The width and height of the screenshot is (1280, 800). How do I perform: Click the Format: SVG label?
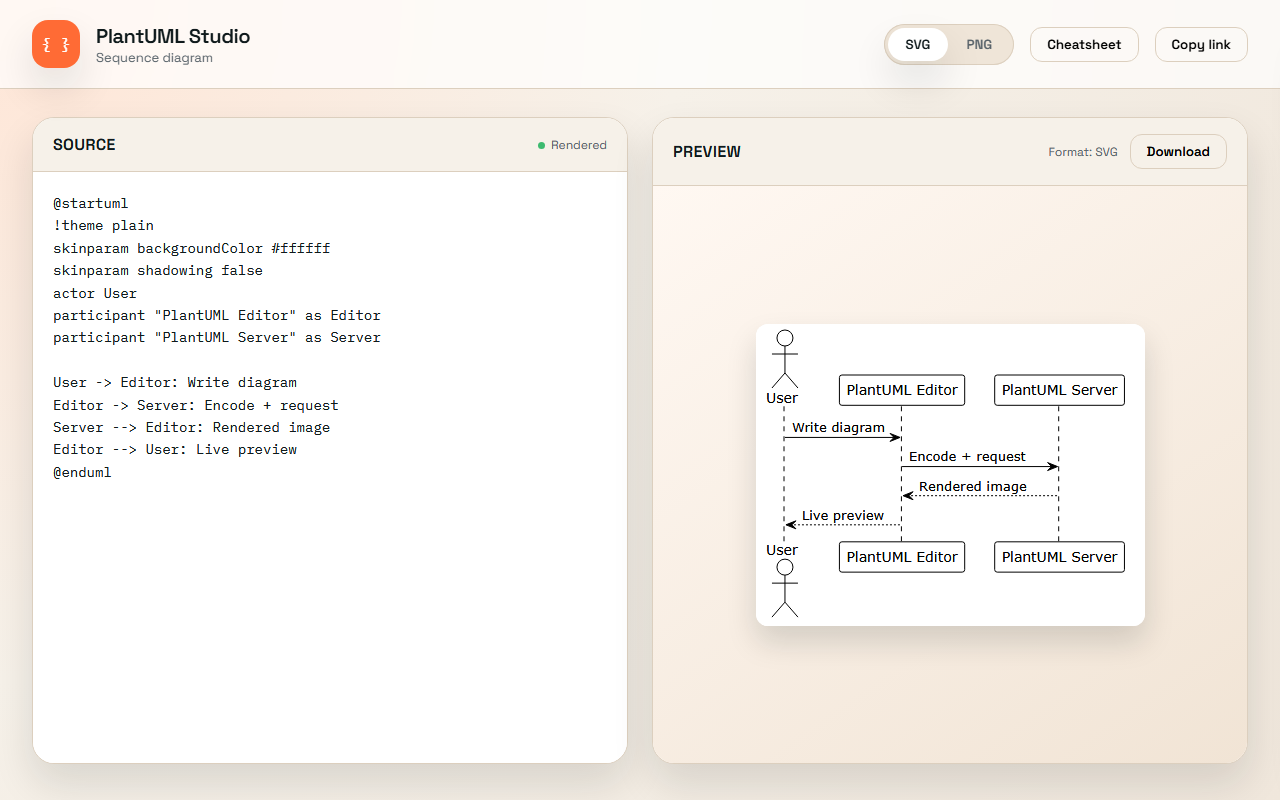pyautogui.click(x=1083, y=152)
